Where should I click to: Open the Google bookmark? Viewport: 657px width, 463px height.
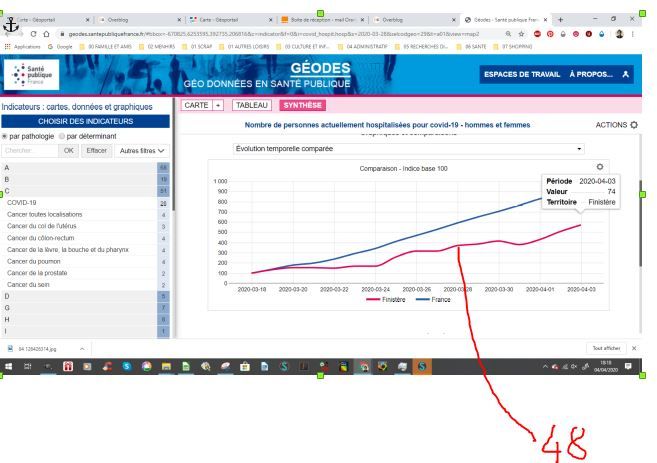pos(60,47)
